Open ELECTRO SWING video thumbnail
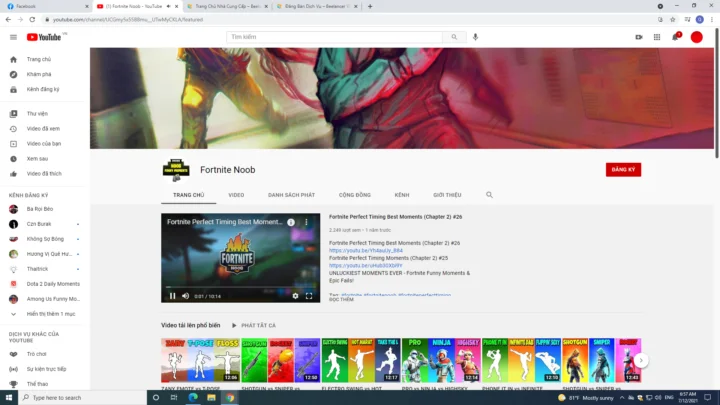 click(x=361, y=360)
